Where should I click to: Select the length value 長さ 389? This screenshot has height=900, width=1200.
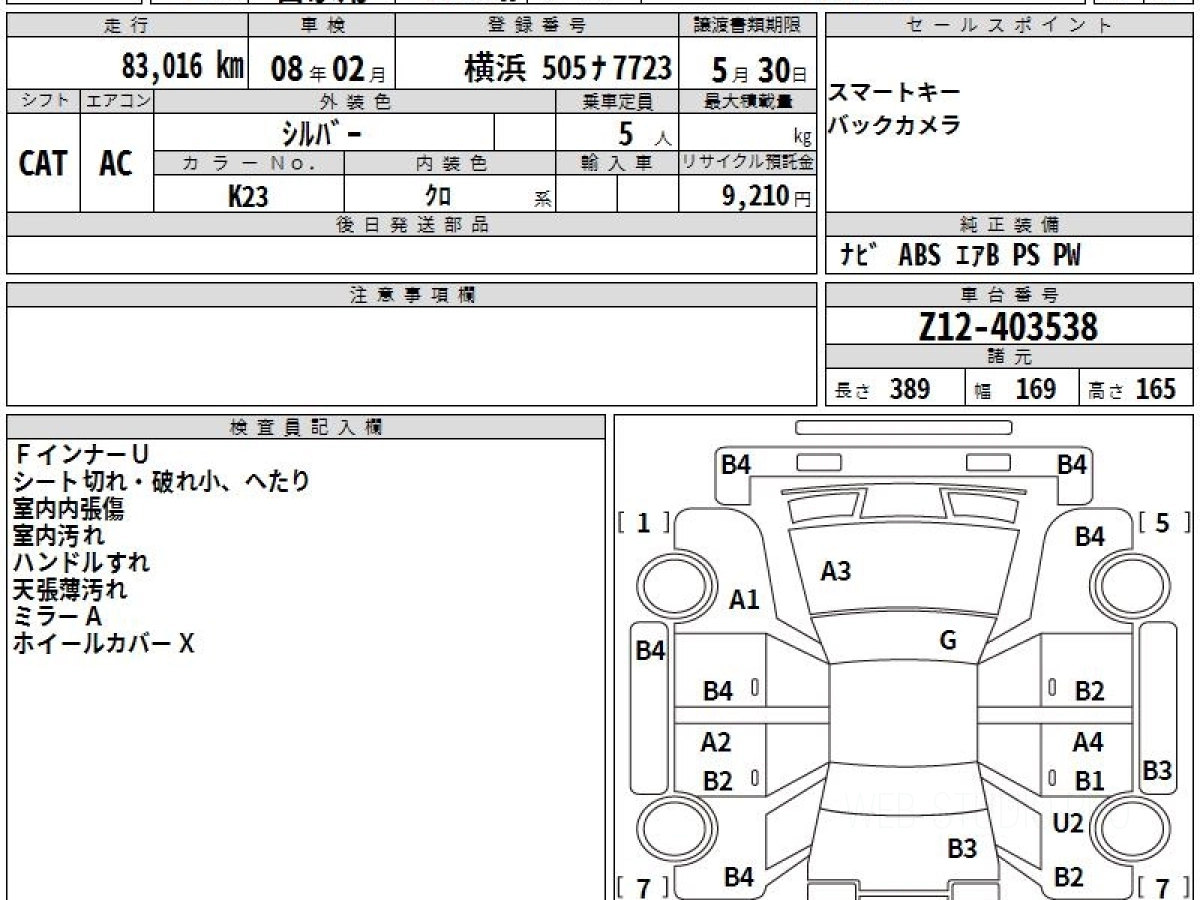882,389
